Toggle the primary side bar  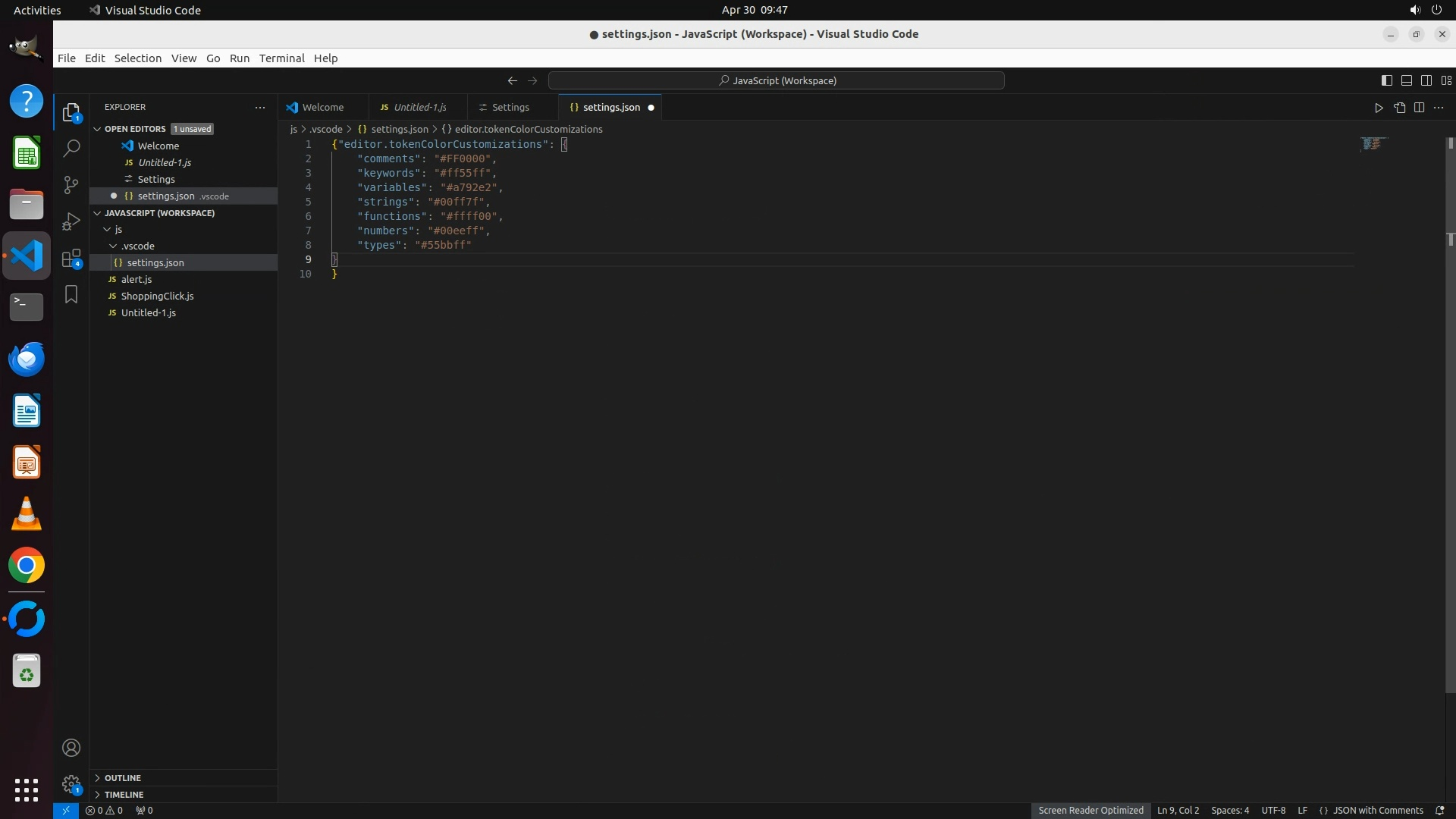click(x=1386, y=80)
